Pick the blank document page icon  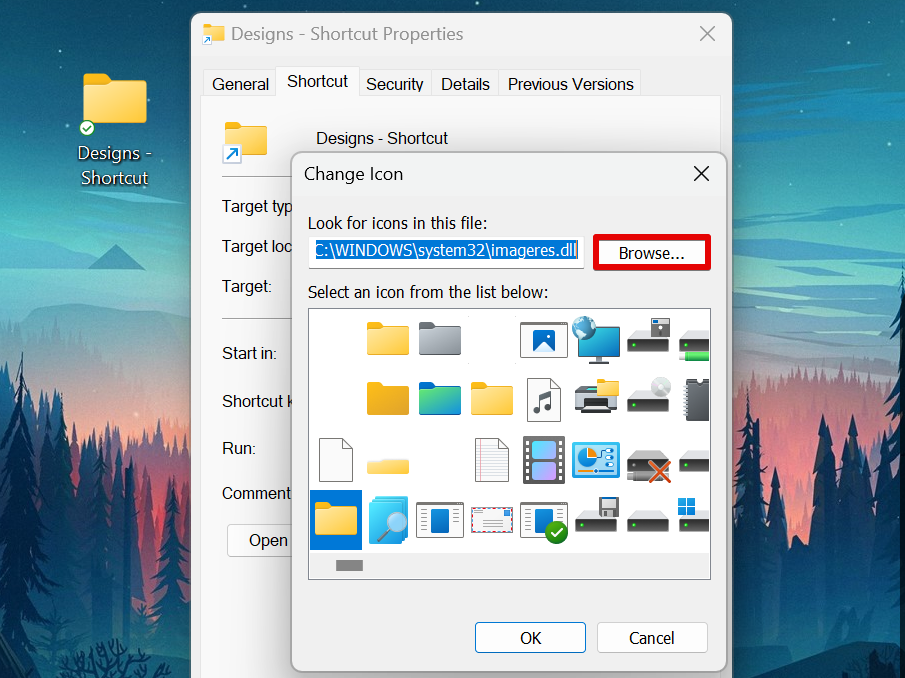[x=335, y=460]
